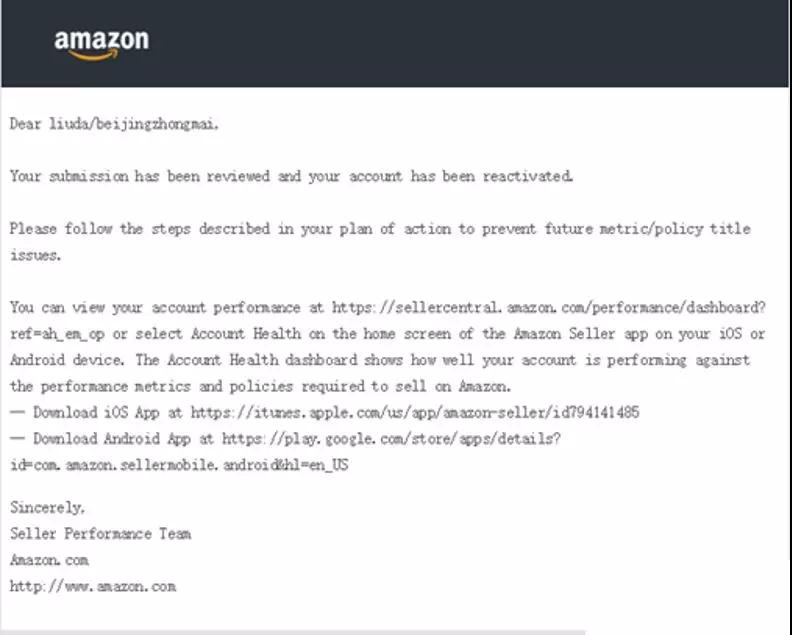792x635 pixels.
Task: Click the id=com.amazon.sellermobile.android link continuation
Action: point(179,465)
